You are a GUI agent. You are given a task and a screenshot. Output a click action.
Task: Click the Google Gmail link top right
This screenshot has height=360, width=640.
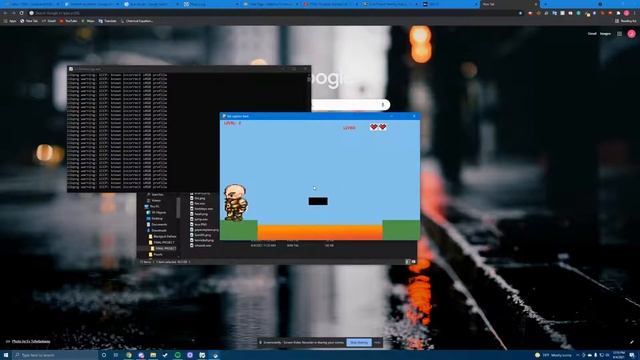[592, 34]
